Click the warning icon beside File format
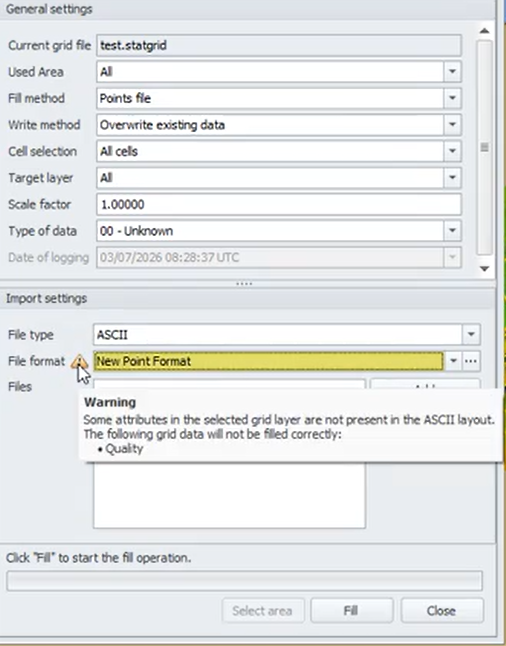Viewport: 506px width, 646px height. point(79,362)
